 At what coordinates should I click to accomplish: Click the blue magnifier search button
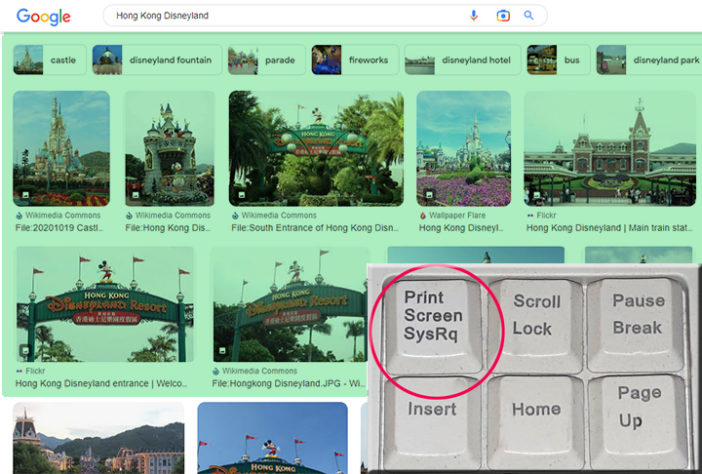(x=529, y=15)
